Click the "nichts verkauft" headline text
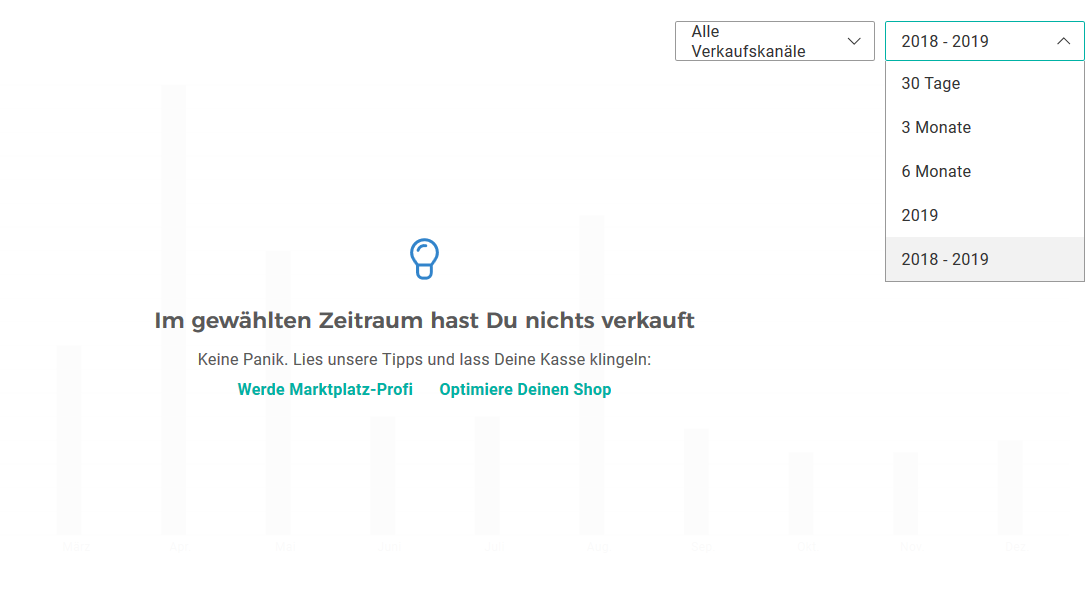 tap(424, 321)
